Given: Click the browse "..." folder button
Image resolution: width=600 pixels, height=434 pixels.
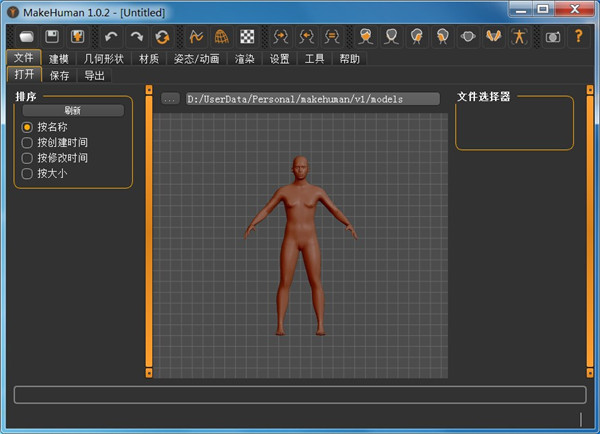Looking at the screenshot, I should pyautogui.click(x=170, y=99).
